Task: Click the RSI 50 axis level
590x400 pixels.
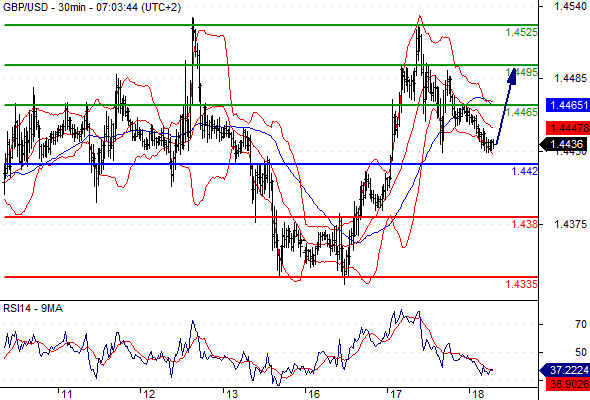Action: coord(581,353)
